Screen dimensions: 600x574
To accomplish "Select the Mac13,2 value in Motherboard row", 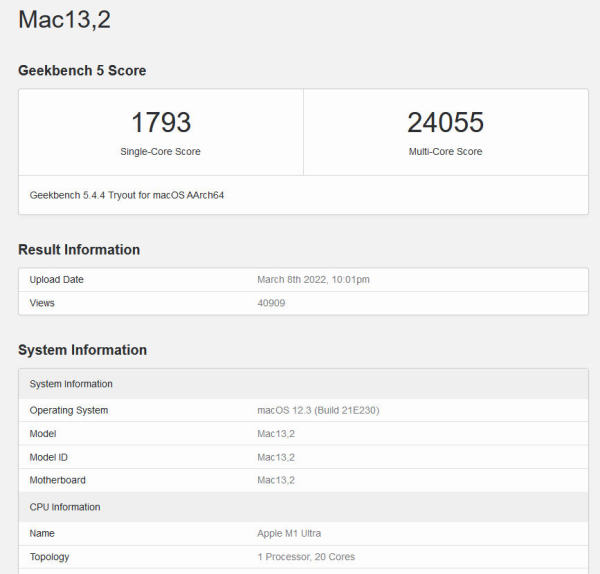I will tap(276, 480).
